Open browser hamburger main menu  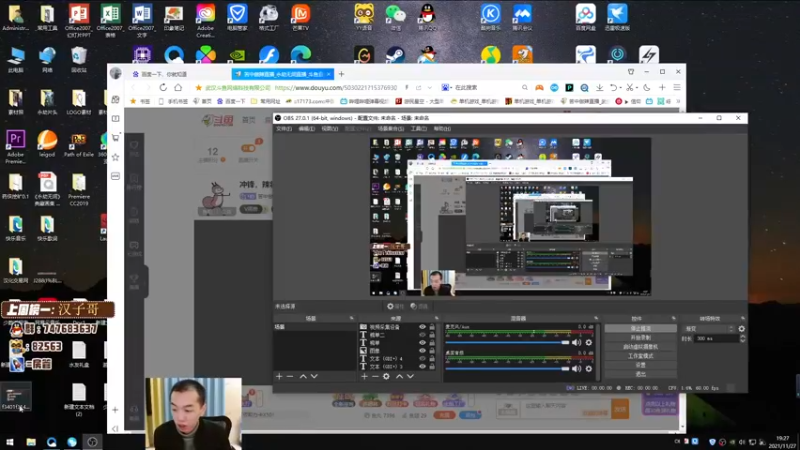coord(677,88)
